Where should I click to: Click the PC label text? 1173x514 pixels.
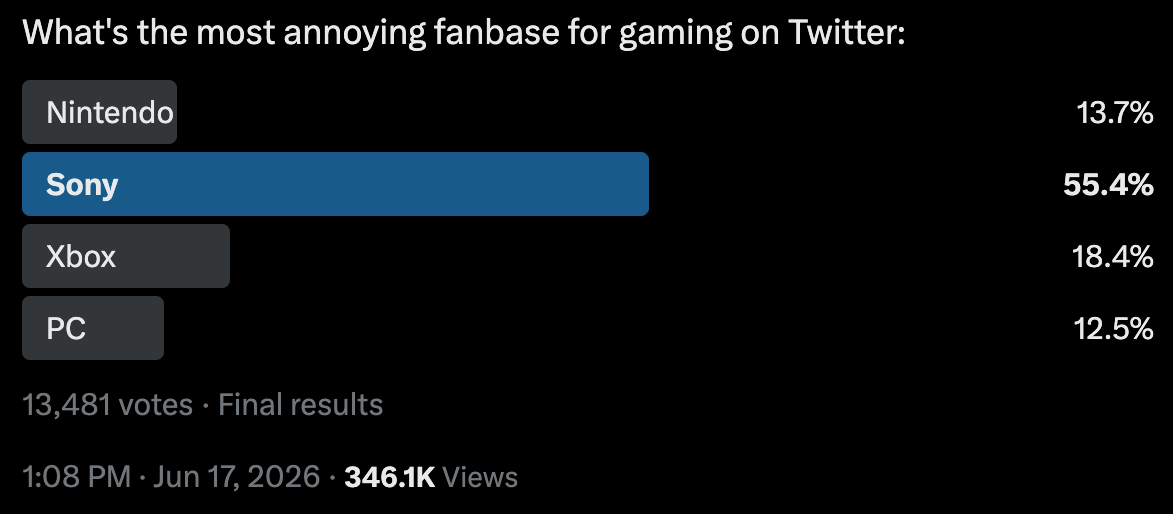tap(66, 328)
